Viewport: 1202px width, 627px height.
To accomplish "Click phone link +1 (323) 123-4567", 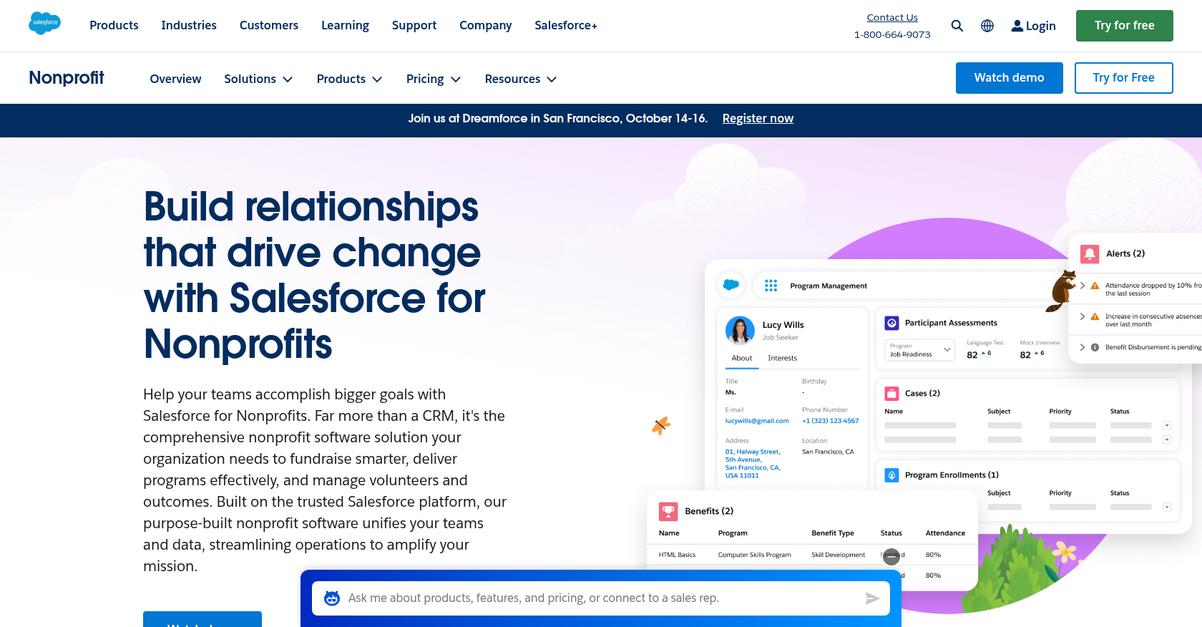I will click(830, 421).
